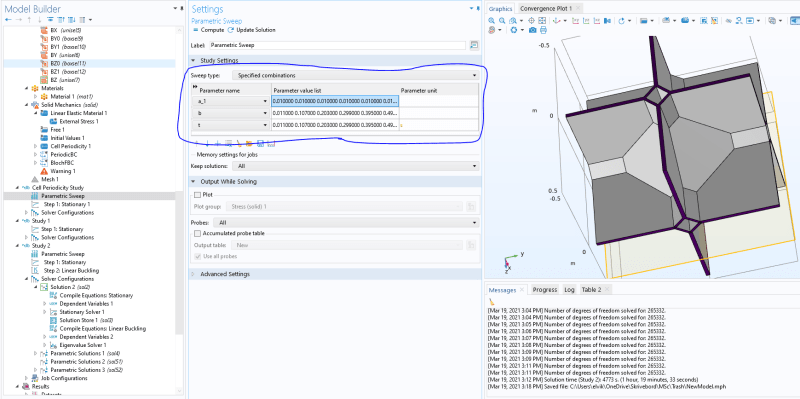
Task: Open Model Builder tree view options dropdown
Action: click(90, 19)
